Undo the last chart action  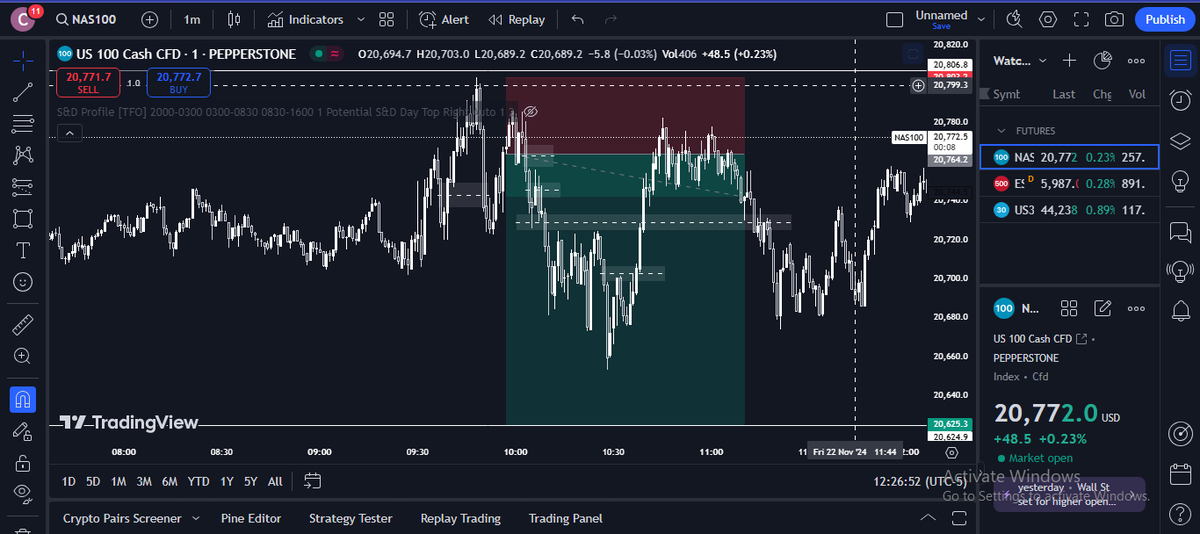click(577, 20)
